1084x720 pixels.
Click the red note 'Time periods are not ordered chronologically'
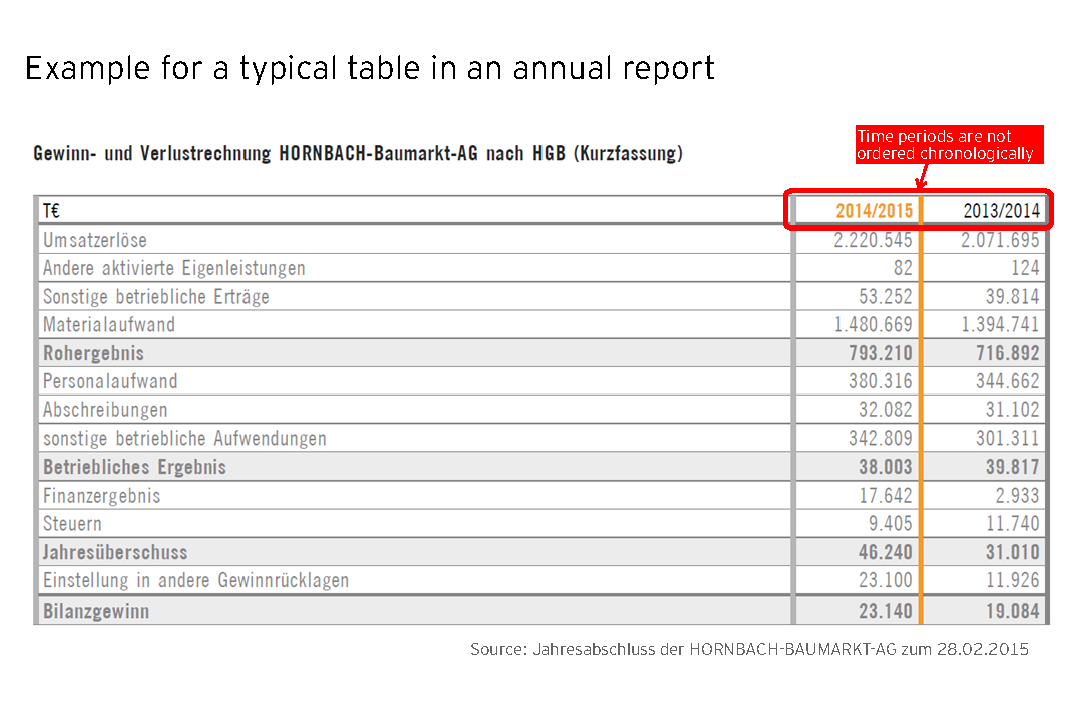pyautogui.click(x=948, y=145)
